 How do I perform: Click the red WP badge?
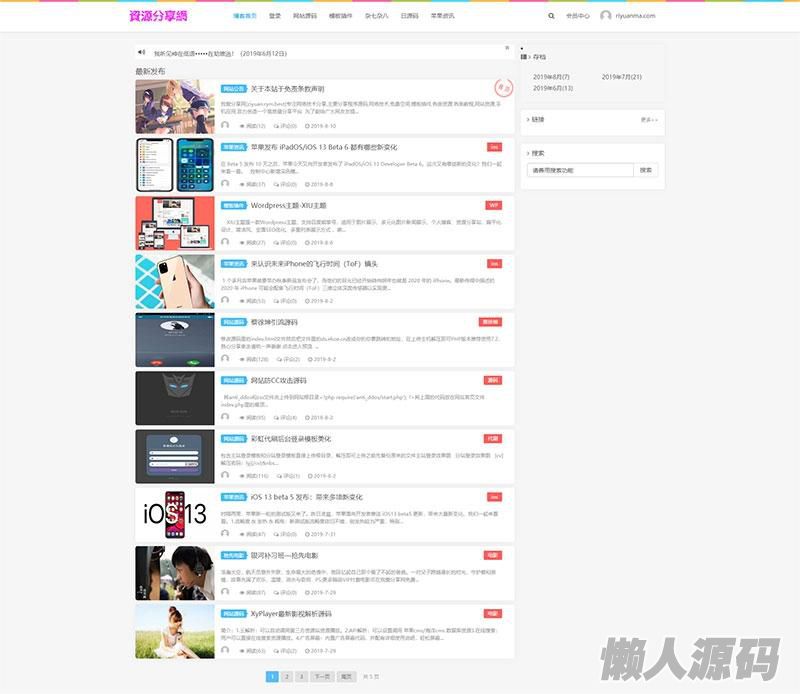coord(493,205)
